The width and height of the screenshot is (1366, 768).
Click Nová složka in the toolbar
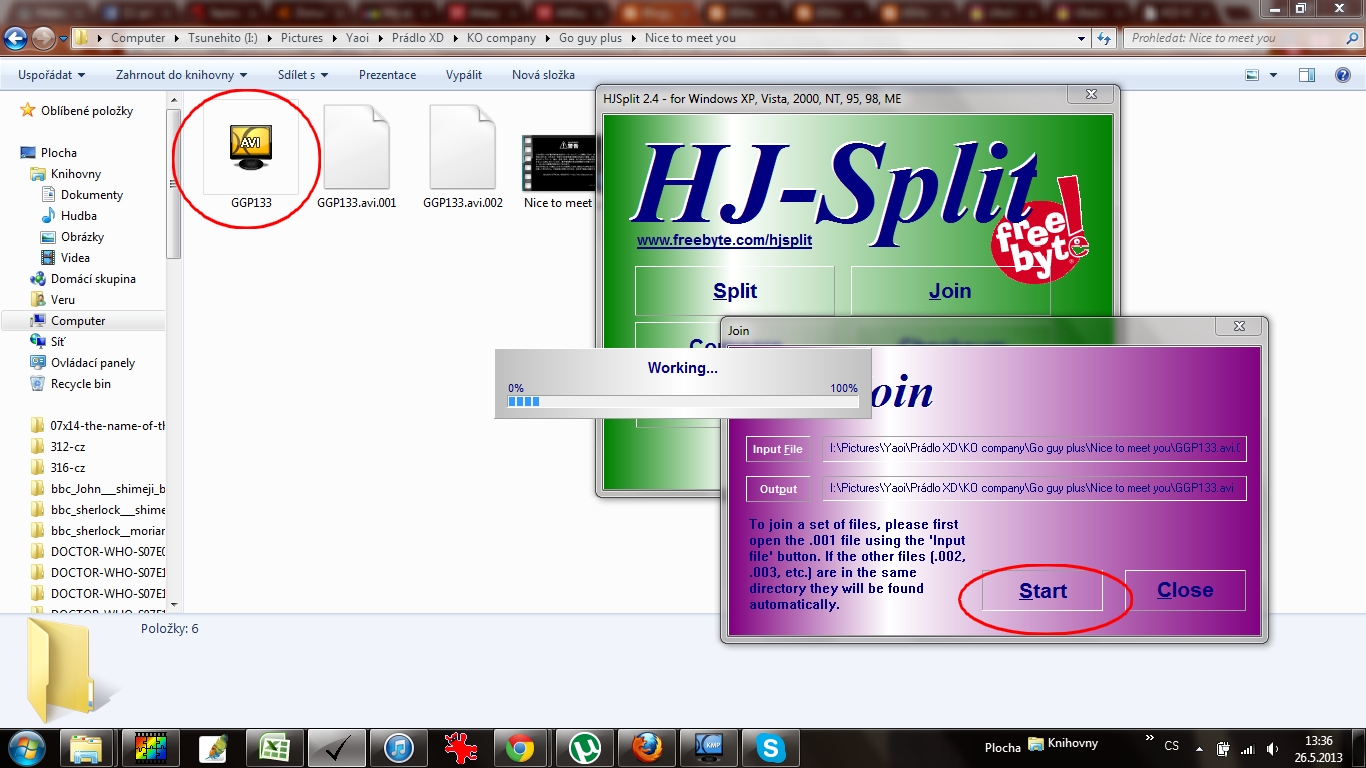543,75
